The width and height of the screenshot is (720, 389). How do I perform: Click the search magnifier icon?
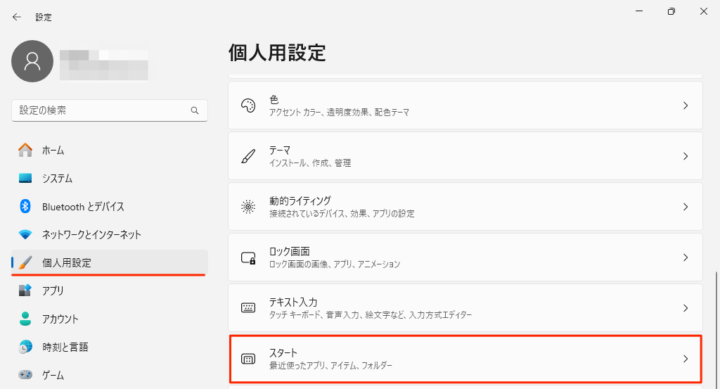tap(195, 111)
